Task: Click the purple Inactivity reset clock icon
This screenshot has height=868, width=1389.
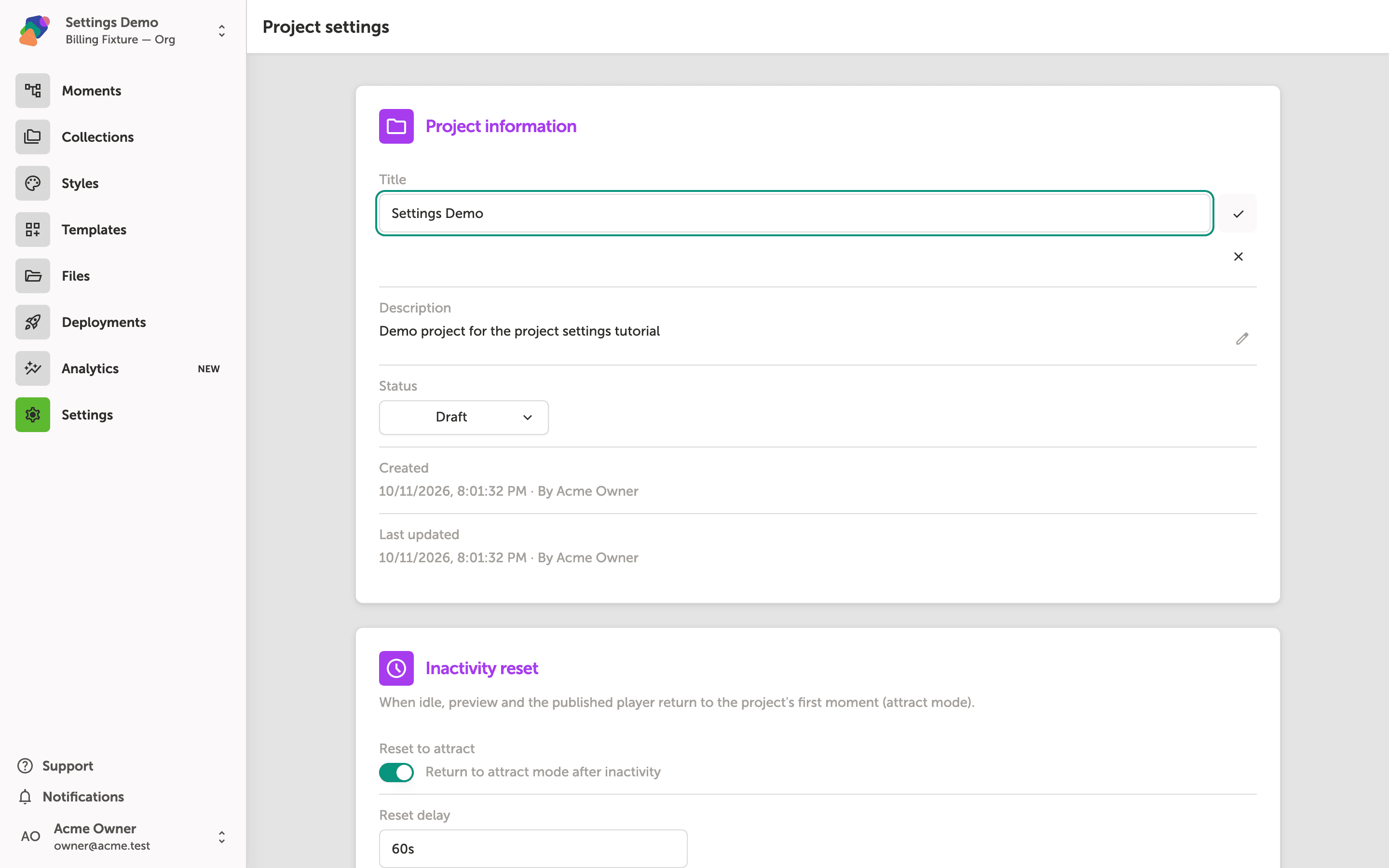Action: (396, 668)
